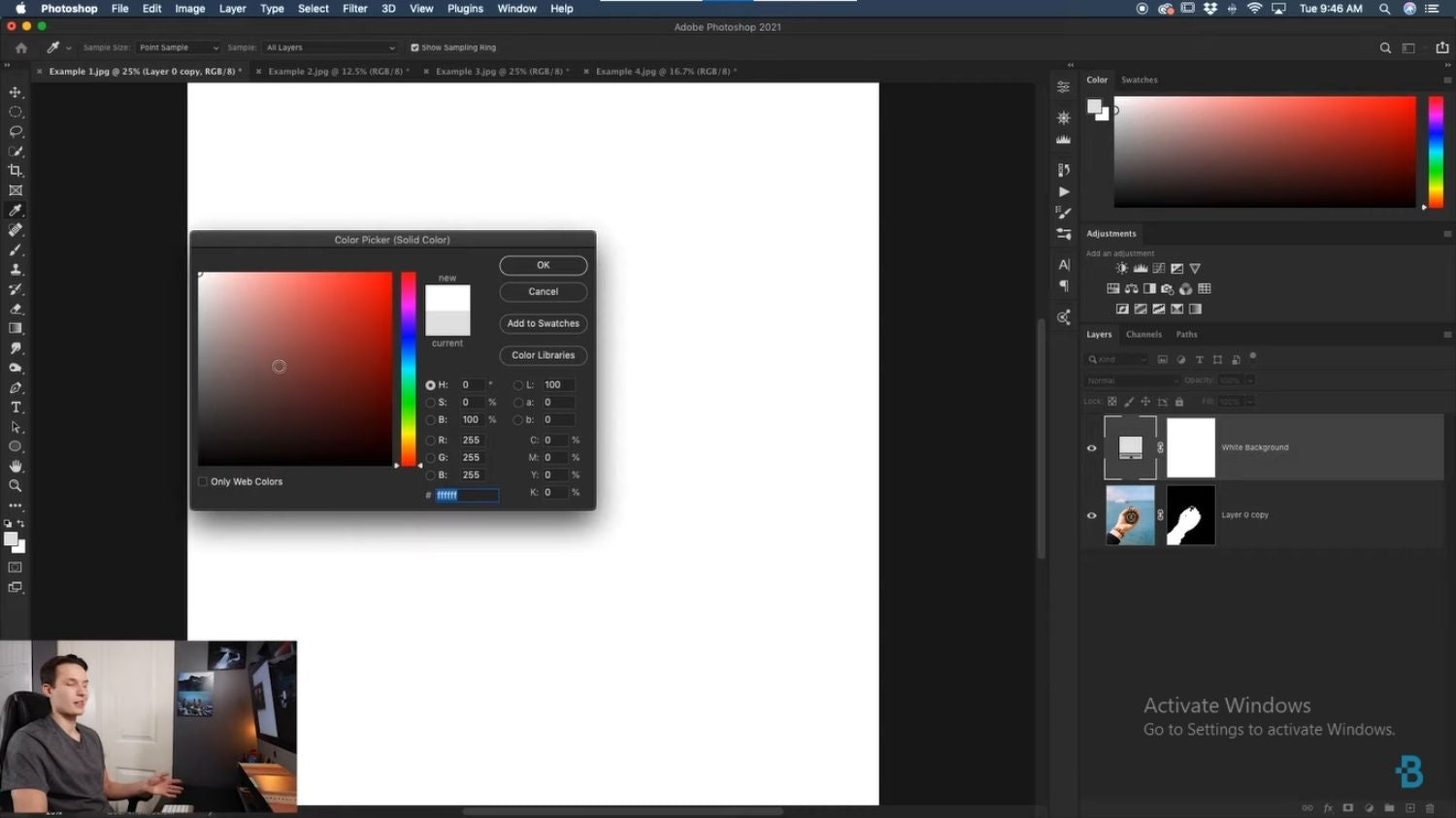Click the Add to Swatches button
The height and width of the screenshot is (818, 1456).
pyautogui.click(x=543, y=323)
